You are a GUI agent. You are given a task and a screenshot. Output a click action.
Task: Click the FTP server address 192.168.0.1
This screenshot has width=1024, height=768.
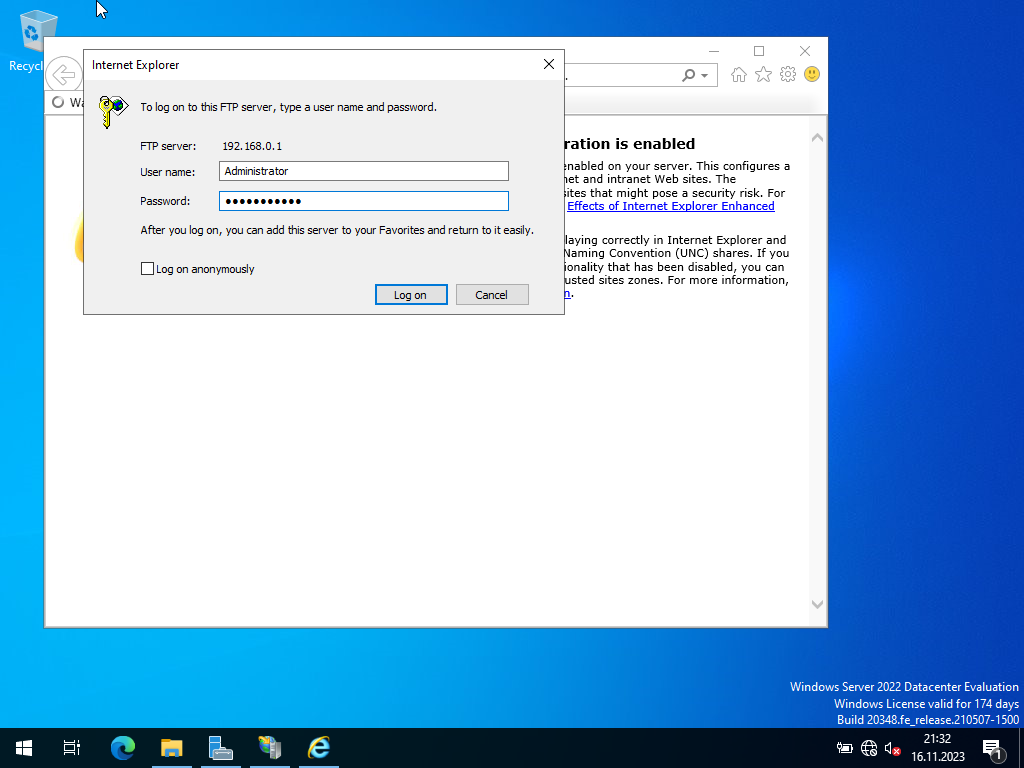point(252,146)
